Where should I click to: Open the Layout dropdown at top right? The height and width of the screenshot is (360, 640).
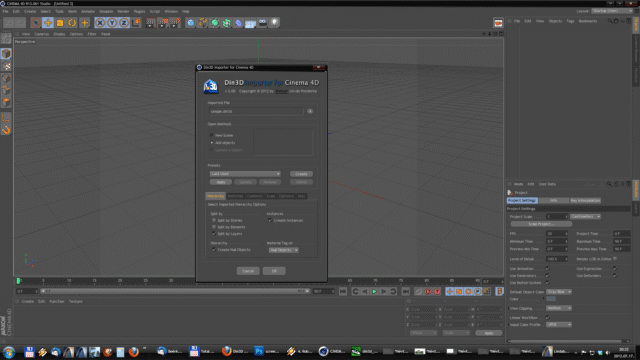point(611,11)
